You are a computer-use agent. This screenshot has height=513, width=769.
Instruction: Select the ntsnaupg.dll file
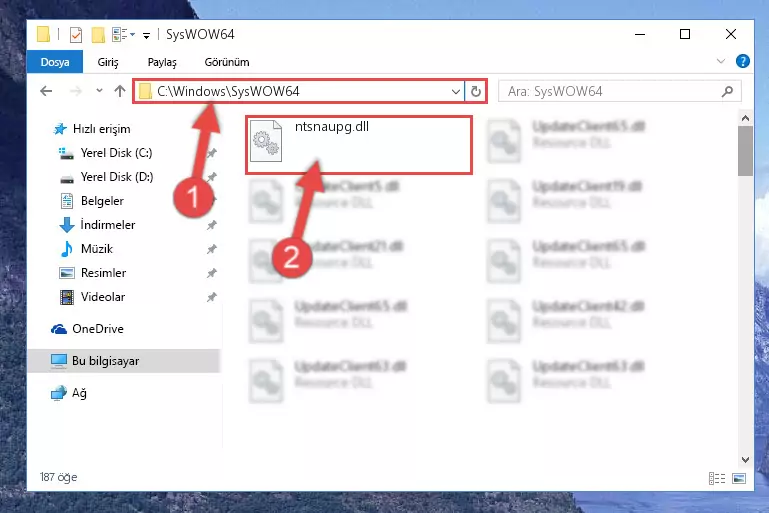coord(359,145)
